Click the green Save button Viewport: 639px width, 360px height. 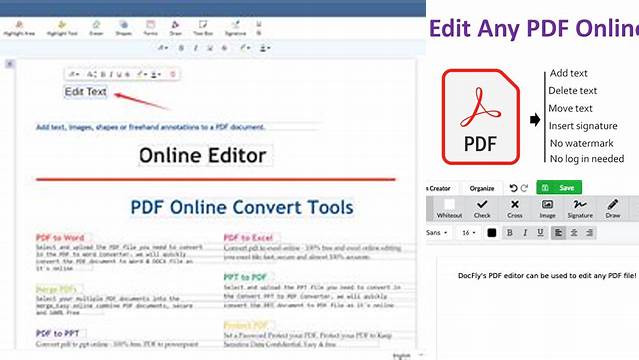[559, 188]
